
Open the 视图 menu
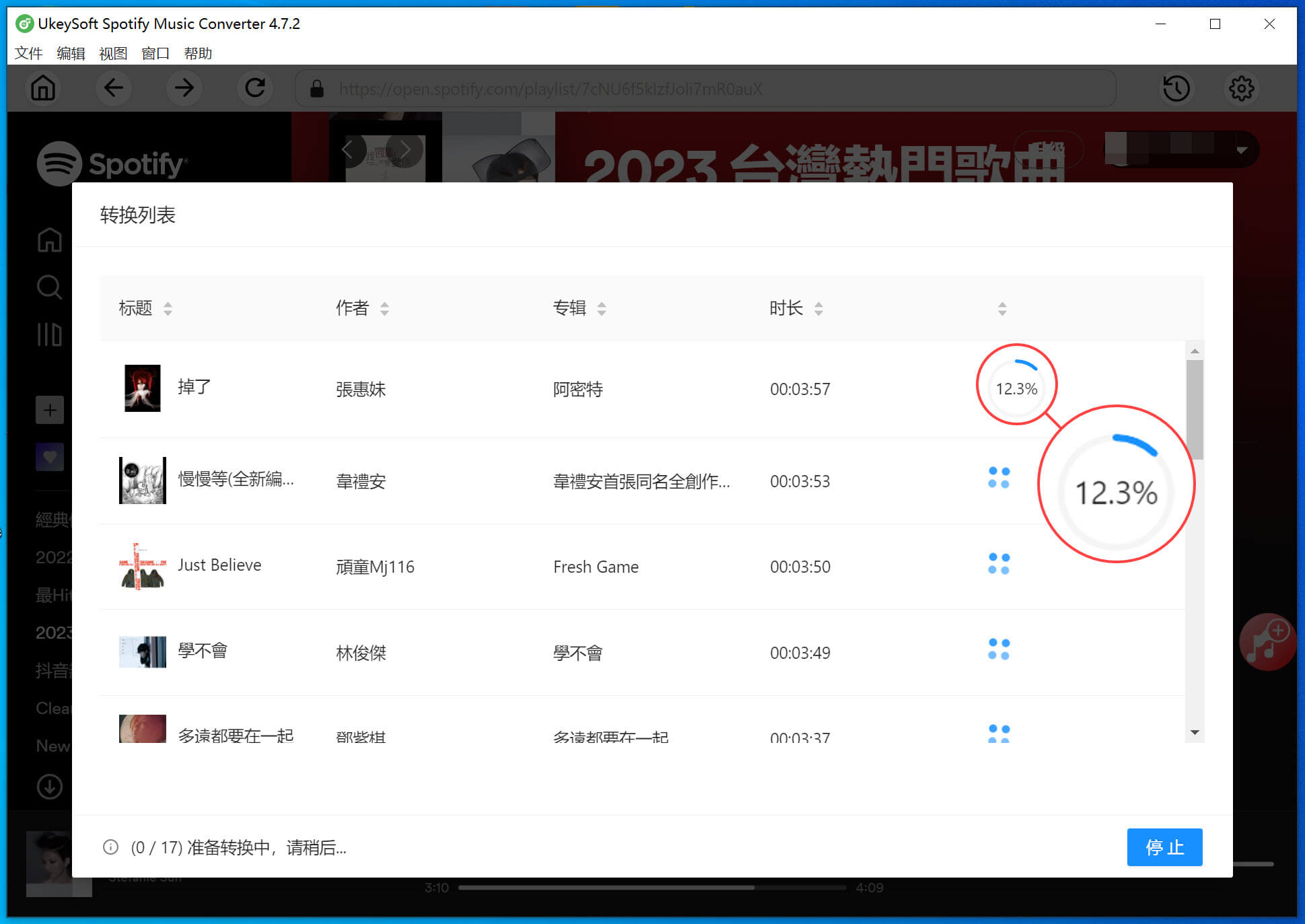(113, 53)
